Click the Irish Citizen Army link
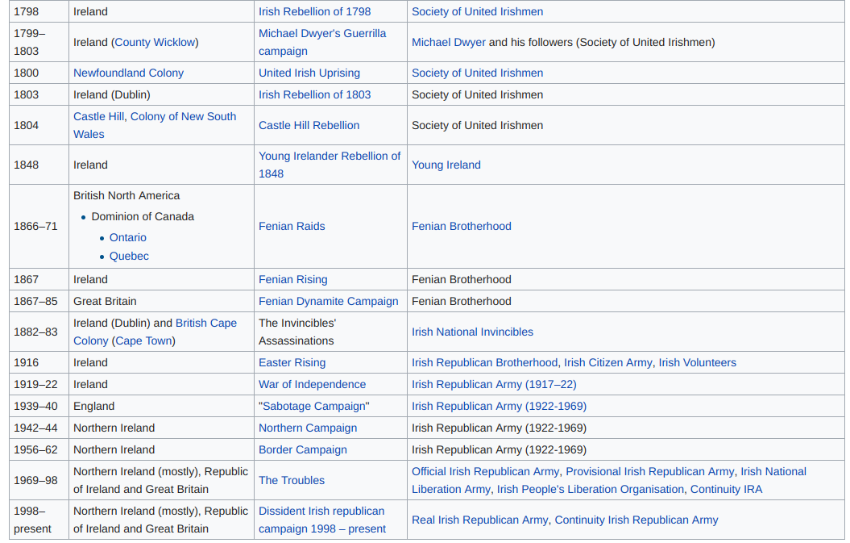Screen dimensions: 850x543 click(608, 362)
